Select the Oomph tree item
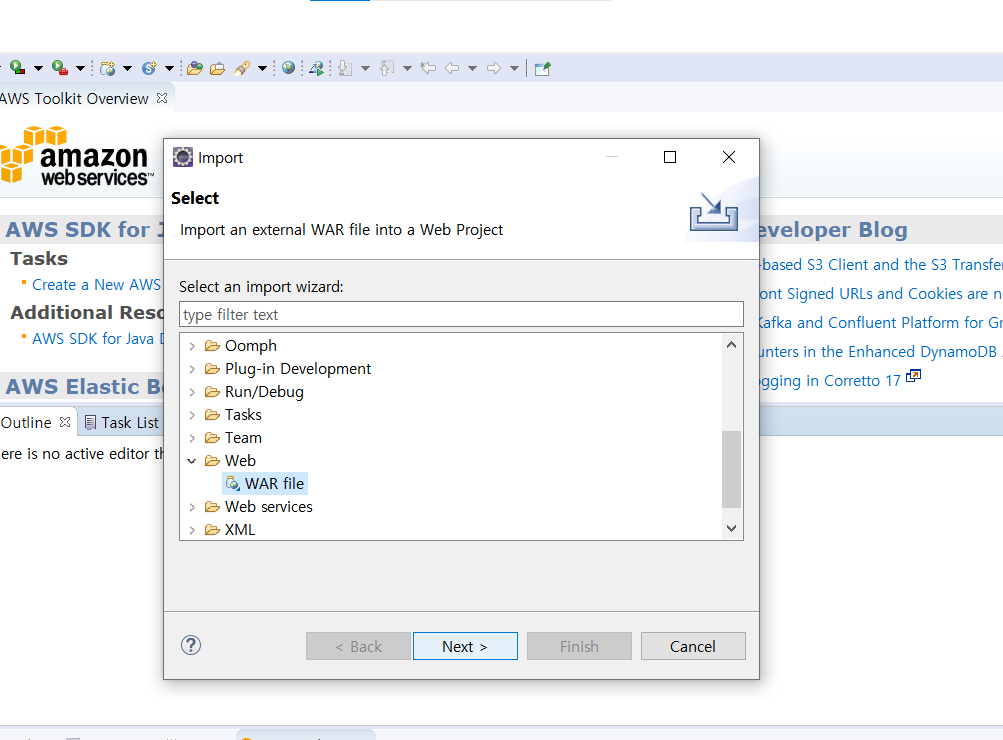 (x=241, y=346)
